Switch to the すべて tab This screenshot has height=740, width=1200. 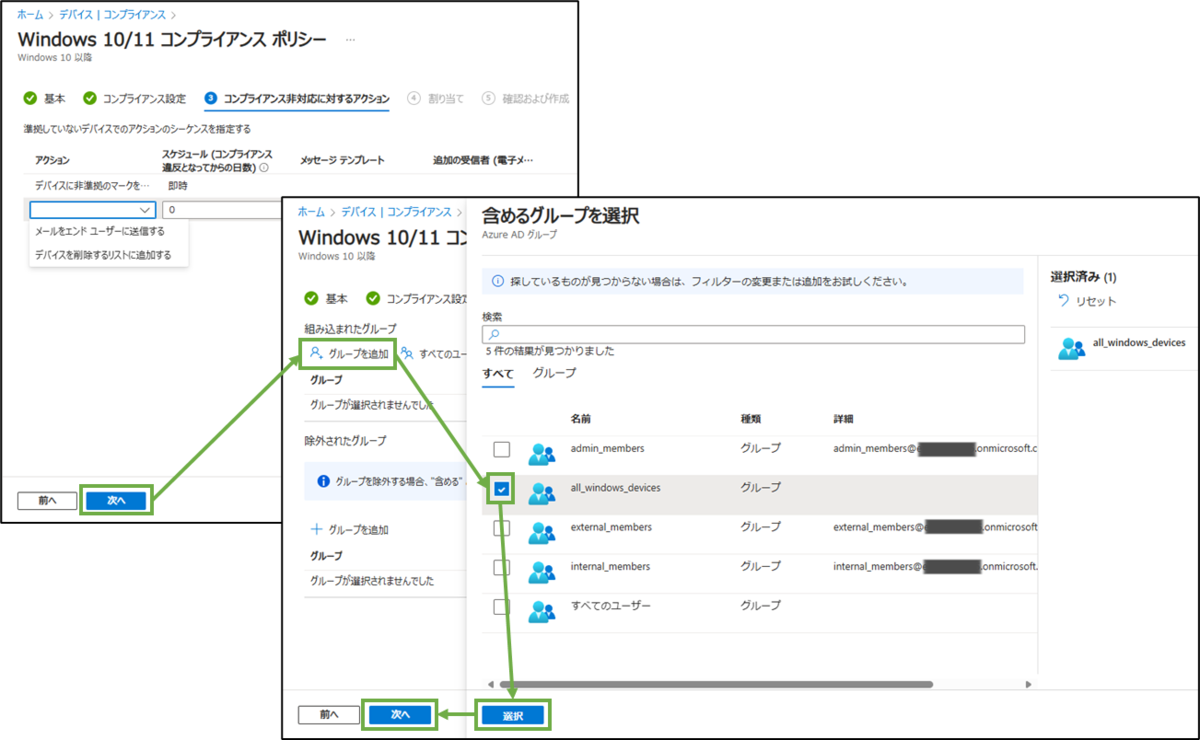tap(498, 374)
